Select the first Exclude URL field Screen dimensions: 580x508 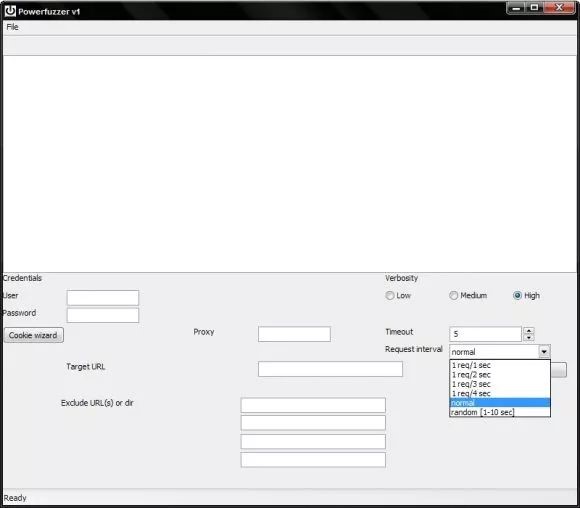313,405
